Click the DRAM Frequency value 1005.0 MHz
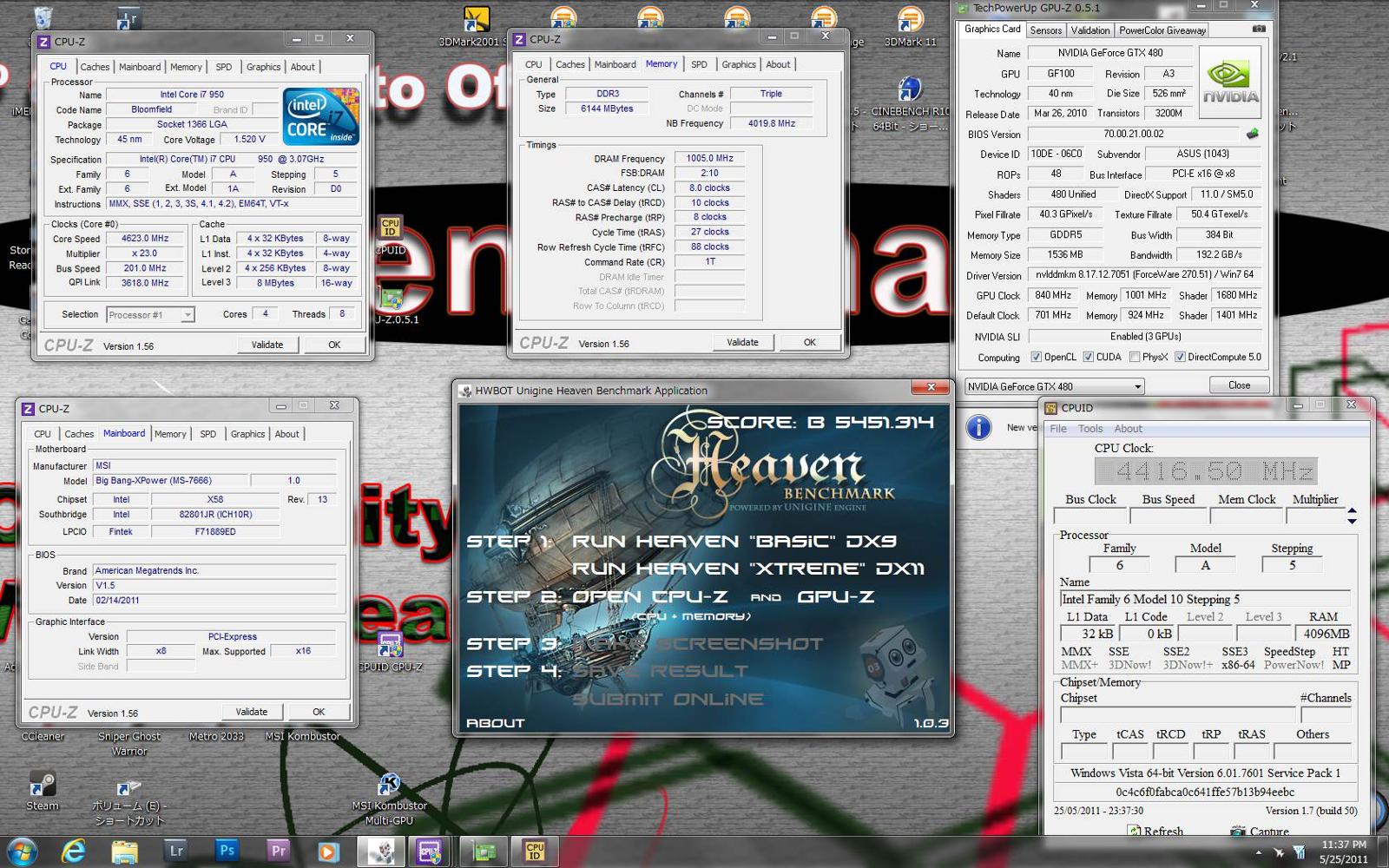This screenshot has height=868, width=1389. coord(710,158)
